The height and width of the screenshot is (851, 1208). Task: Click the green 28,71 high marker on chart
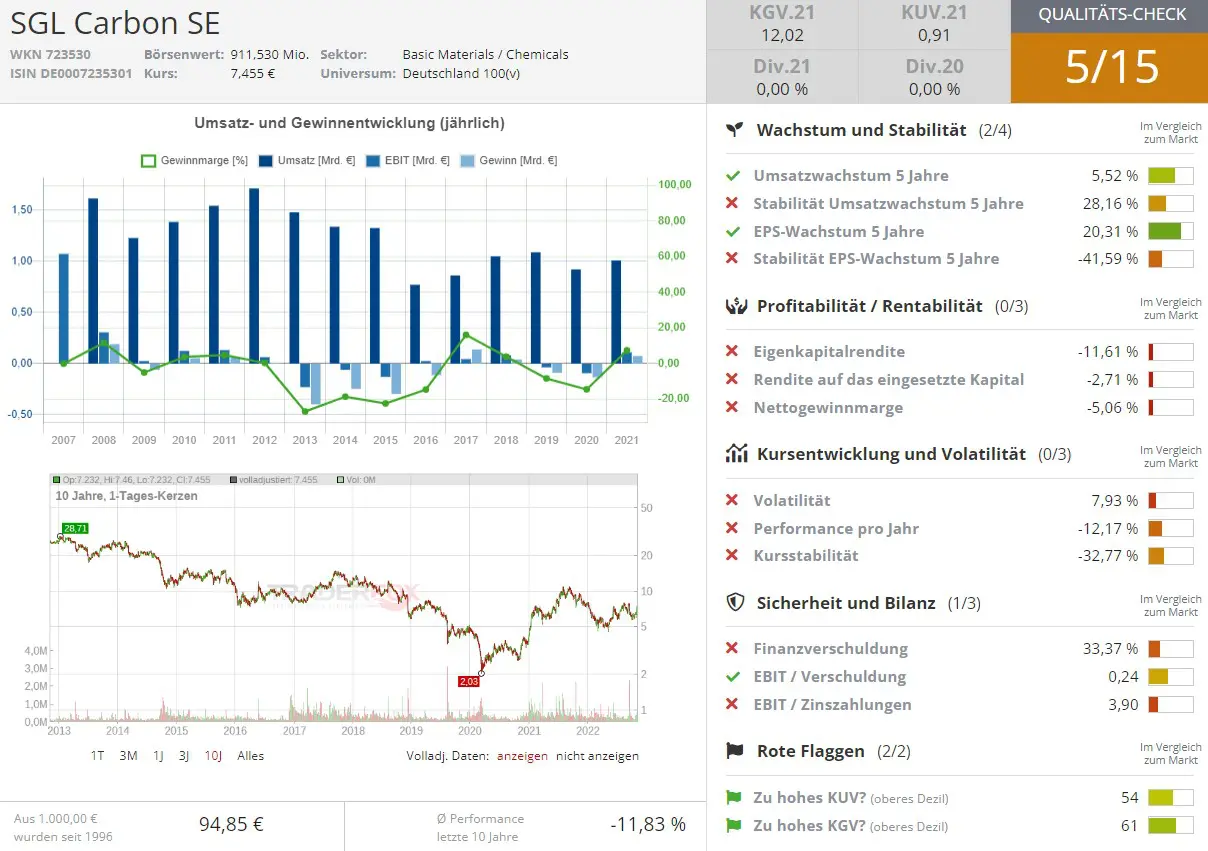75,527
